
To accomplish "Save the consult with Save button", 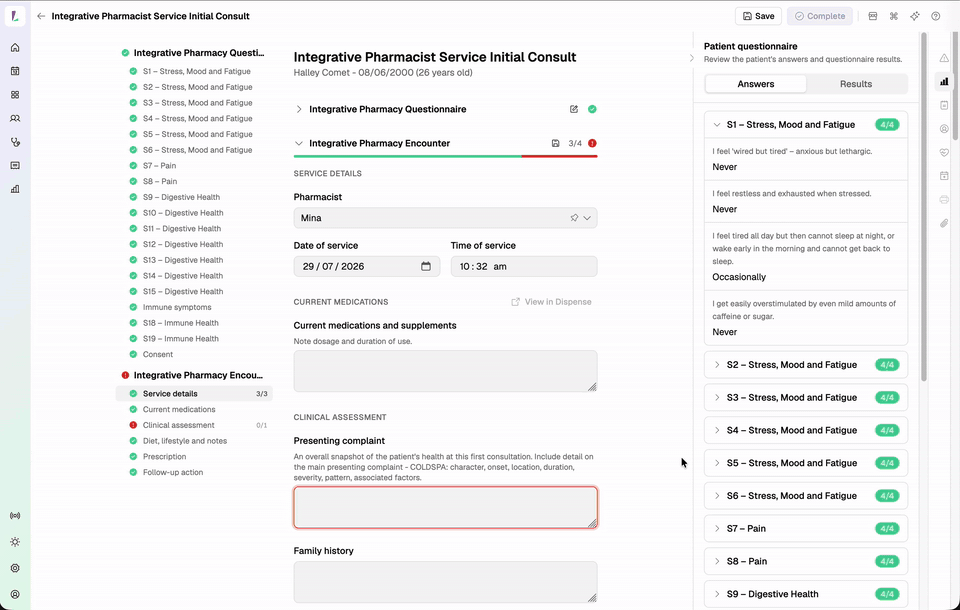I will (x=759, y=16).
